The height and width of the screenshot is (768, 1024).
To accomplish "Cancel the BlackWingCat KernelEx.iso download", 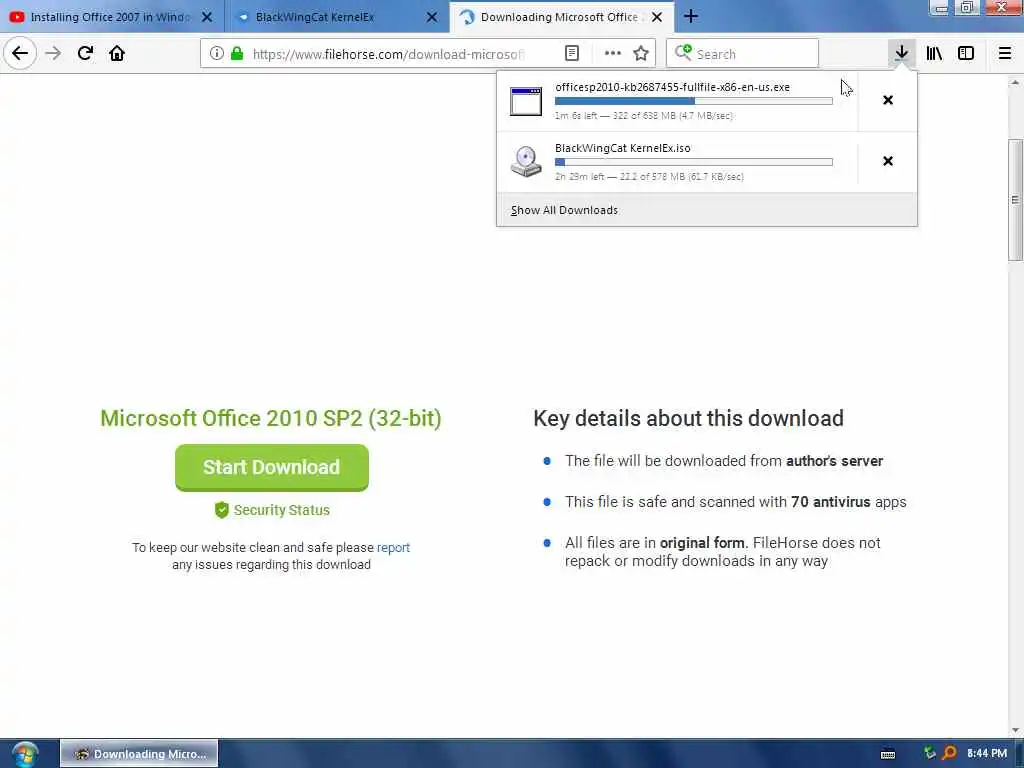I will coord(888,161).
